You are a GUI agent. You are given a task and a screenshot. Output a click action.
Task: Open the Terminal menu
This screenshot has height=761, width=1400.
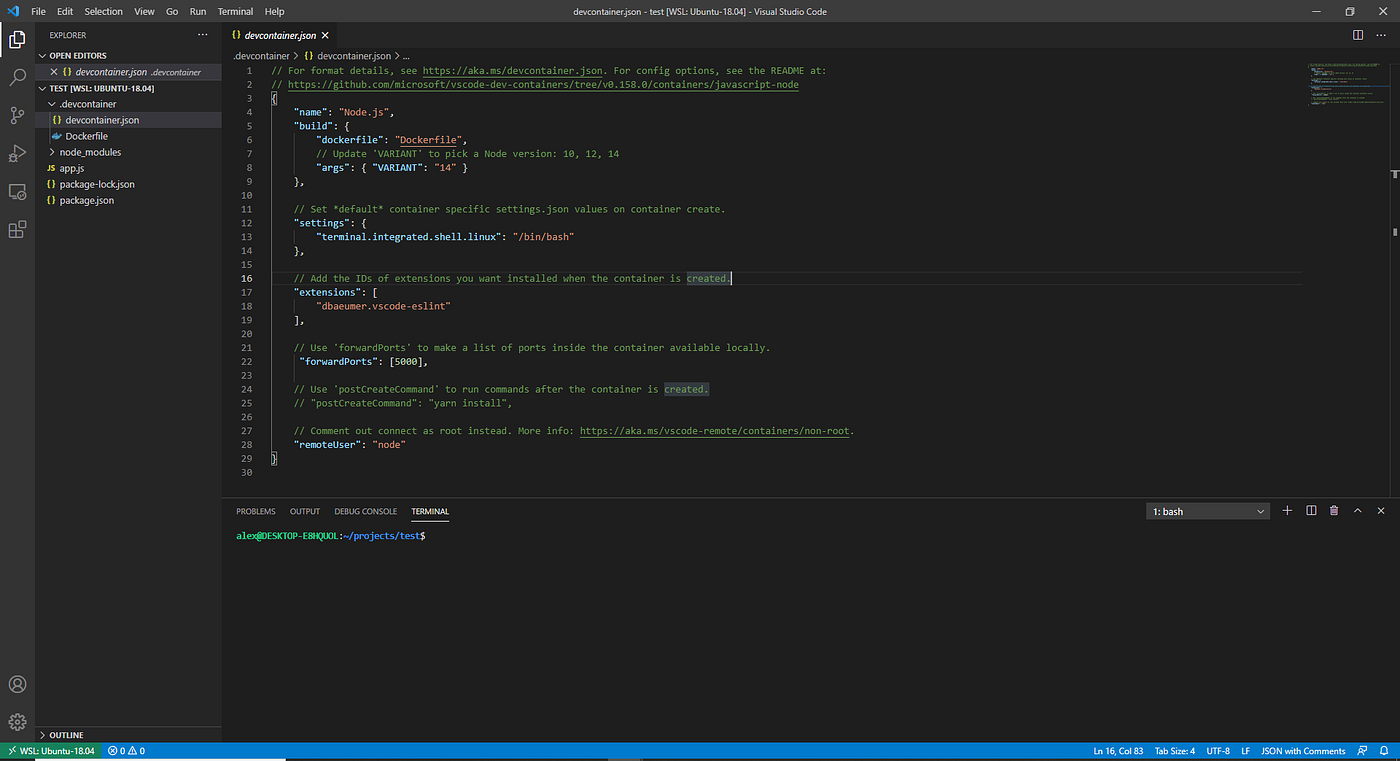[235, 11]
